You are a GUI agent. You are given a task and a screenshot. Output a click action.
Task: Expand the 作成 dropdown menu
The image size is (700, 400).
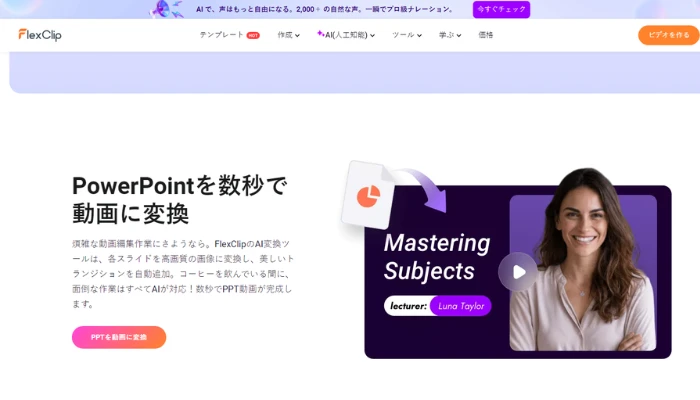pyautogui.click(x=288, y=35)
